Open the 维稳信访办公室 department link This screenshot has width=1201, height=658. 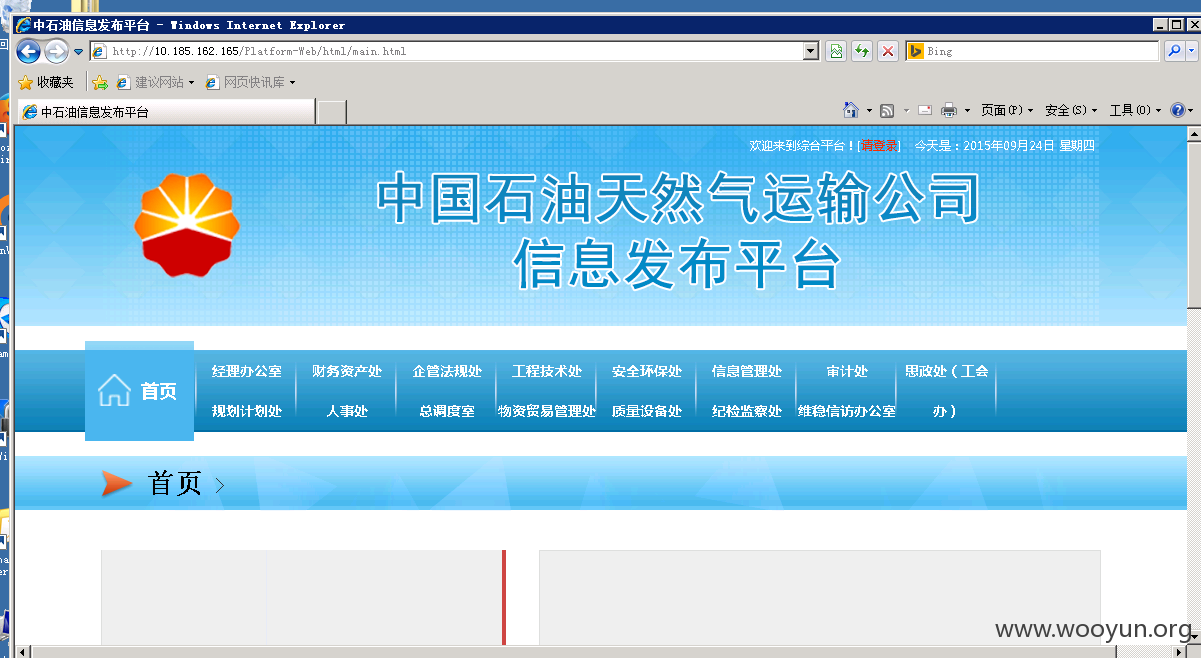pos(847,411)
